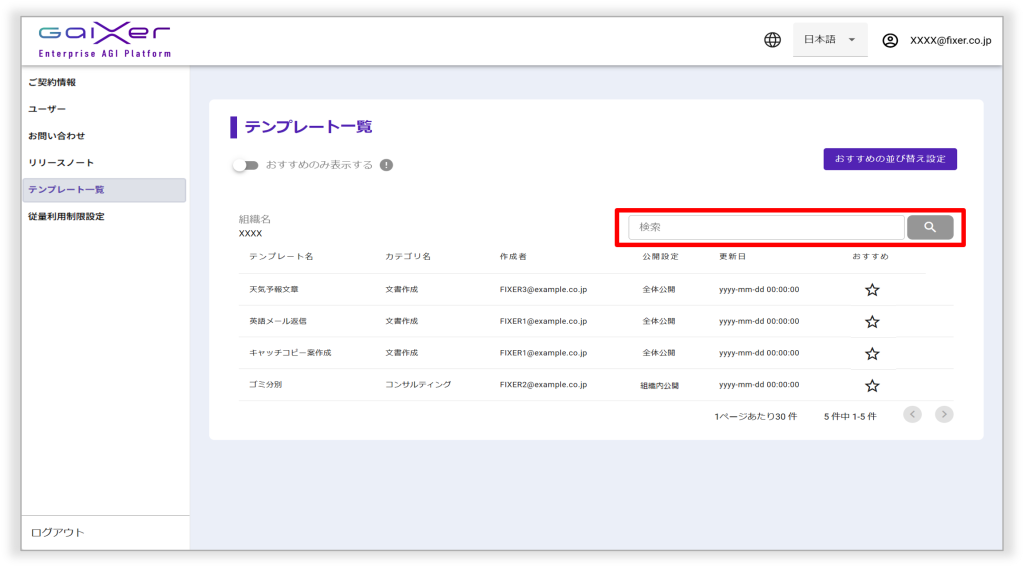The height and width of the screenshot is (567, 1024).
Task: Click ログアウト to sign out
Action: [58, 533]
